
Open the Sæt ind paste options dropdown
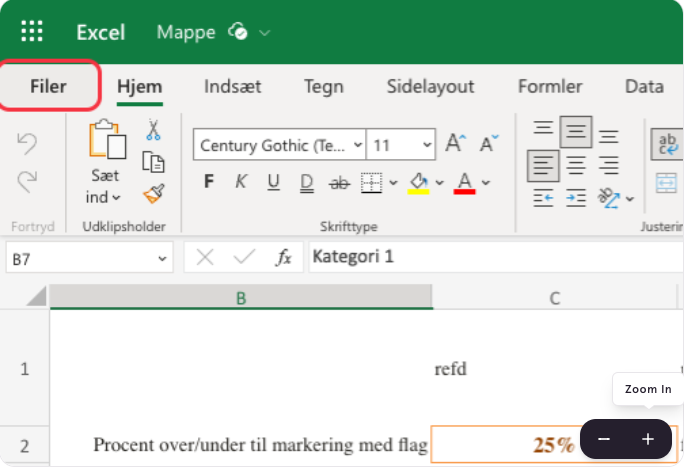[x=116, y=198]
